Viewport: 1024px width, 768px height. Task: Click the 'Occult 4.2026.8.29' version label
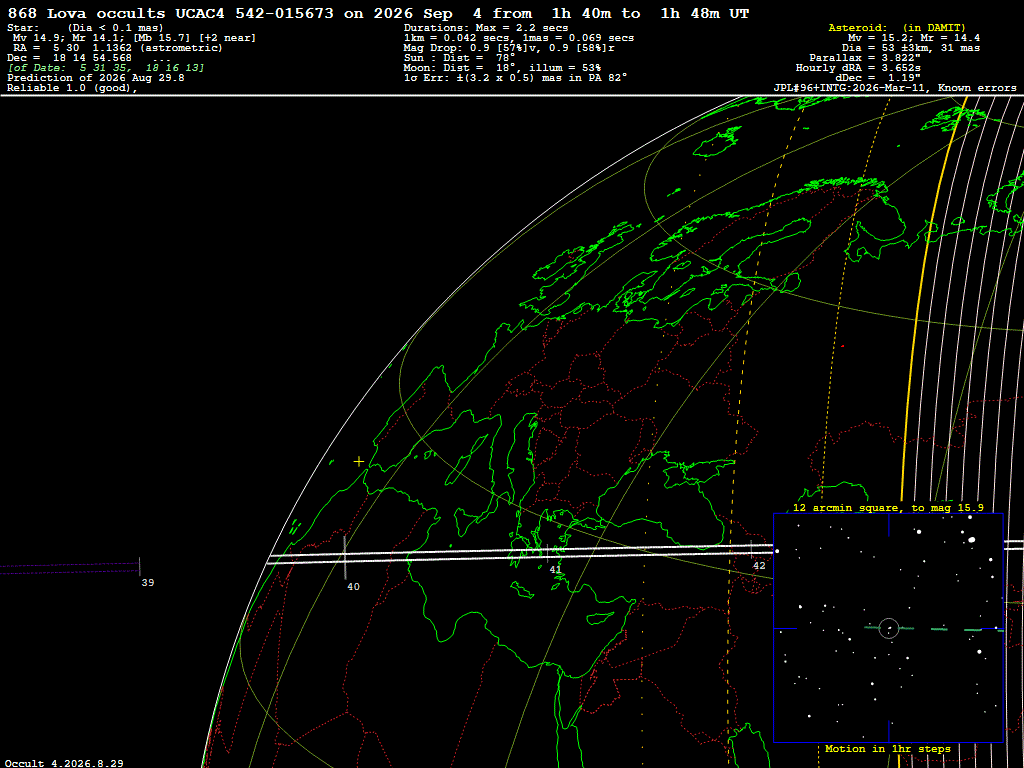(x=63, y=763)
